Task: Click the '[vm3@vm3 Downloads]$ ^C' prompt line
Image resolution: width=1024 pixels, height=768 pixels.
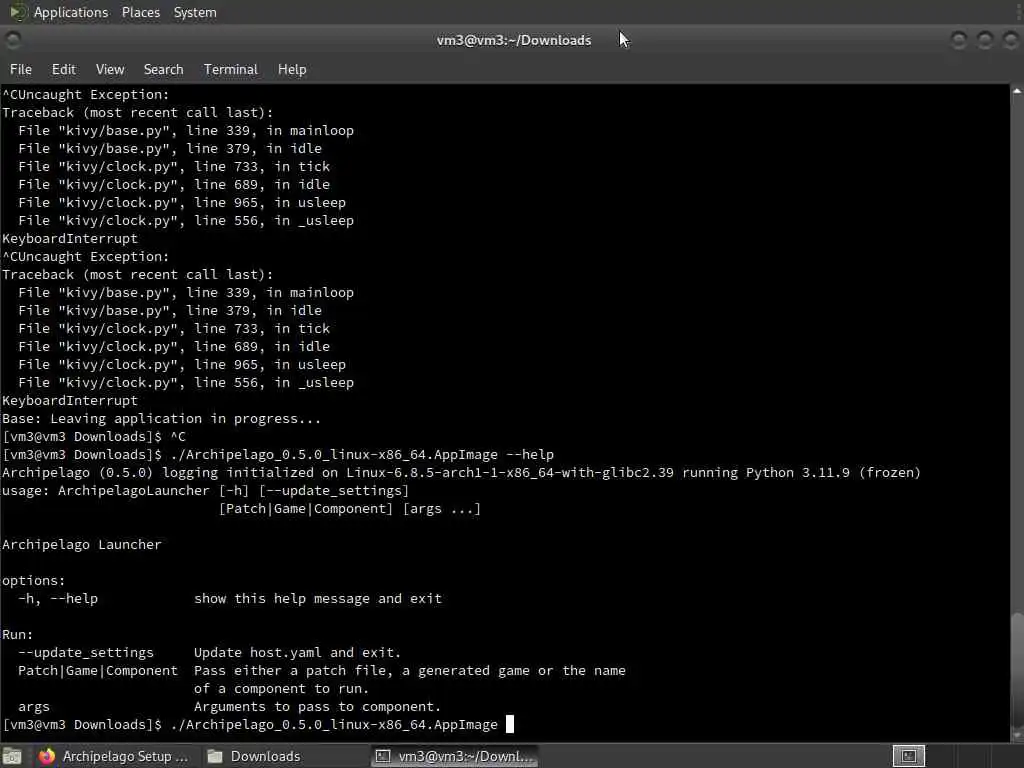Action: click(94, 437)
